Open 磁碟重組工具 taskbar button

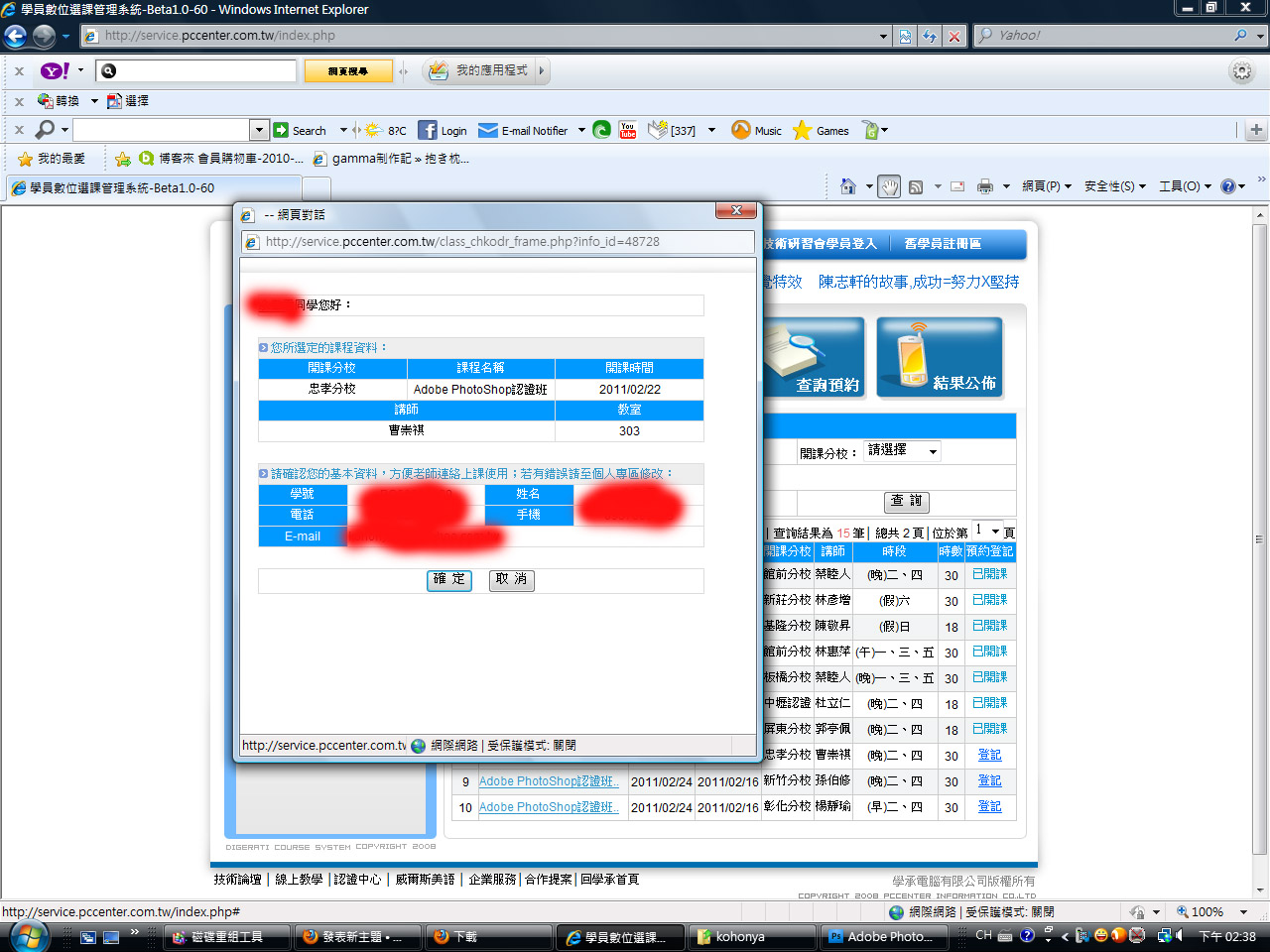(226, 937)
